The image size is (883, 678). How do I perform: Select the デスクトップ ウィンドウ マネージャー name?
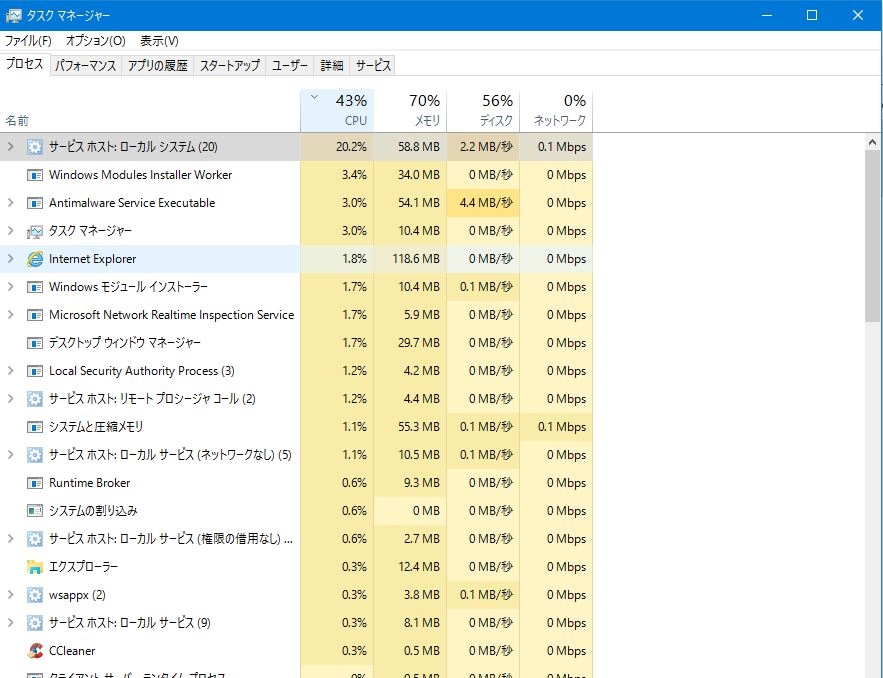coord(124,343)
